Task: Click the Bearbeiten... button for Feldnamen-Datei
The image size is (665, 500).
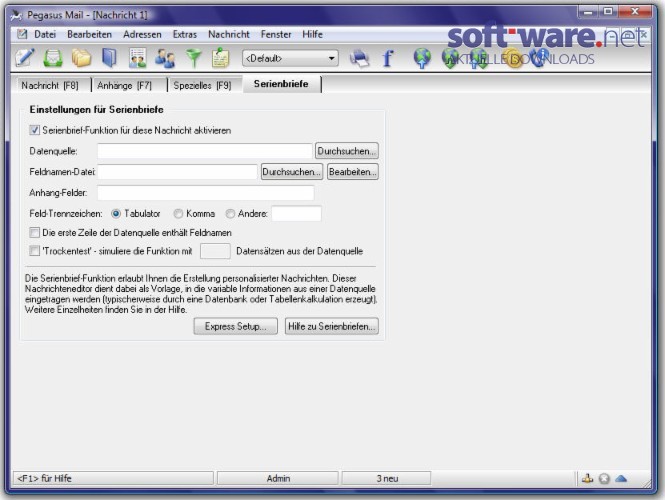Action: pyautogui.click(x=352, y=172)
